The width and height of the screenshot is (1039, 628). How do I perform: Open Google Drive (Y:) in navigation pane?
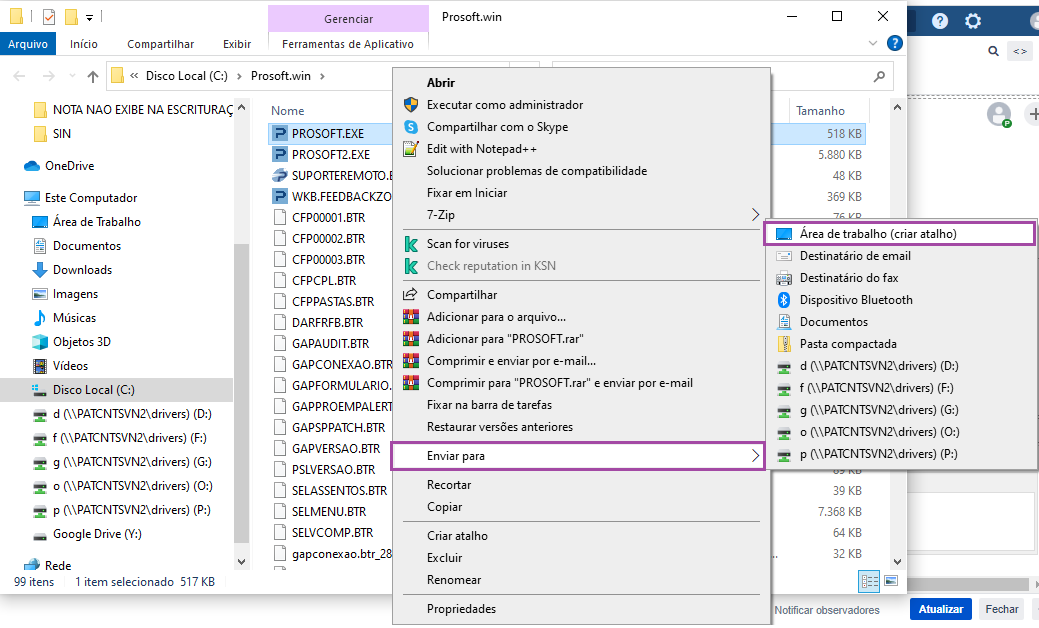click(97, 534)
